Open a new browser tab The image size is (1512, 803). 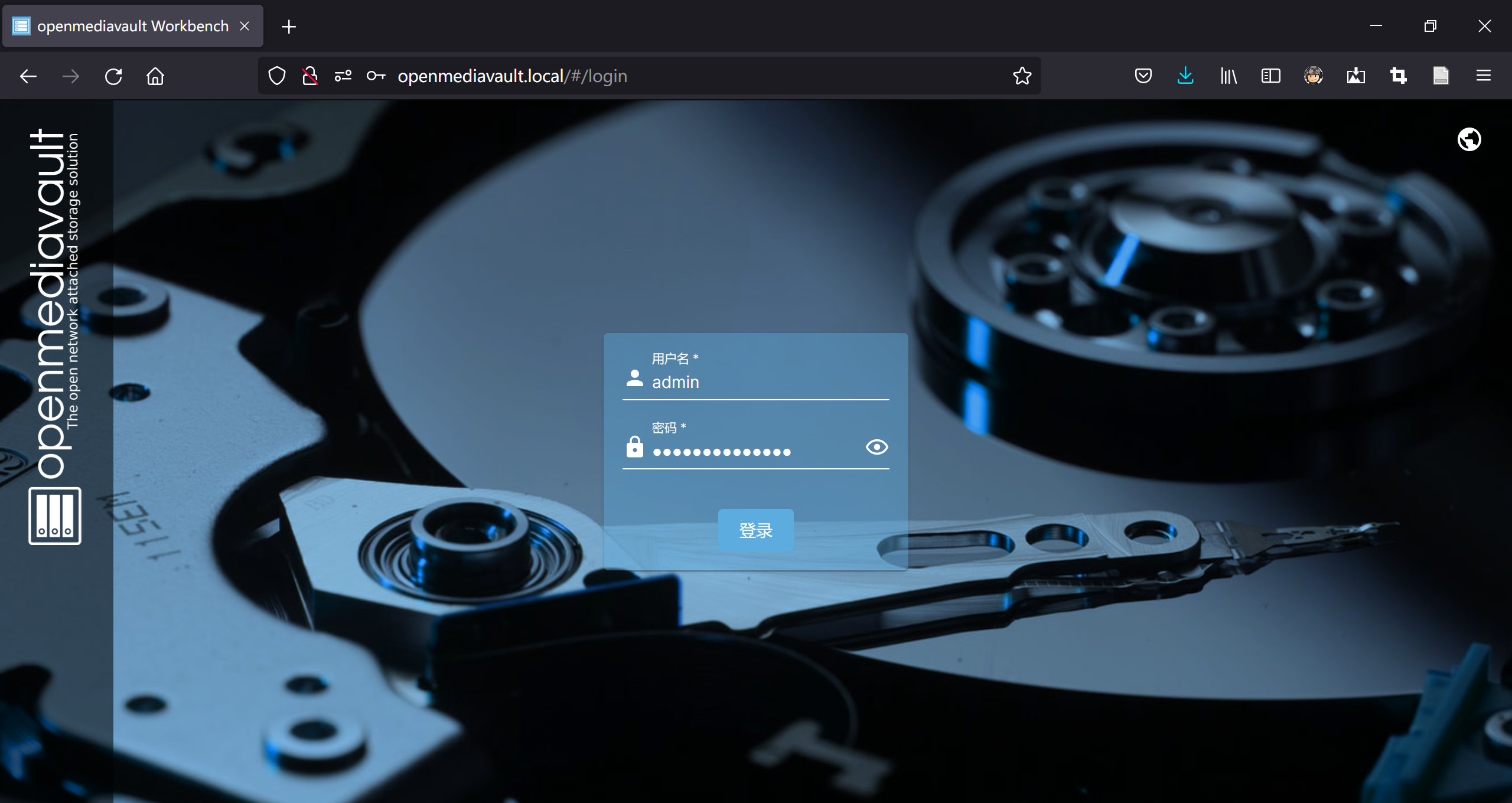[x=289, y=27]
